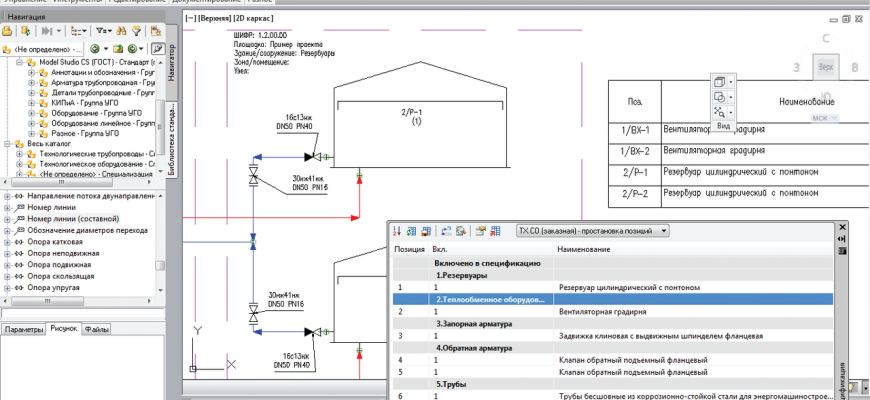The width and height of the screenshot is (870, 400).
Task: Expand the КИПиА - Группа УГО node
Action: click(x=32, y=103)
